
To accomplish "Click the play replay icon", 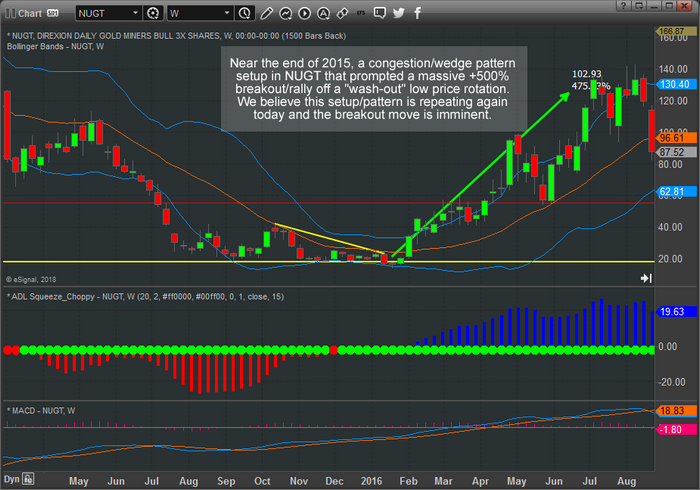I will click(x=306, y=14).
